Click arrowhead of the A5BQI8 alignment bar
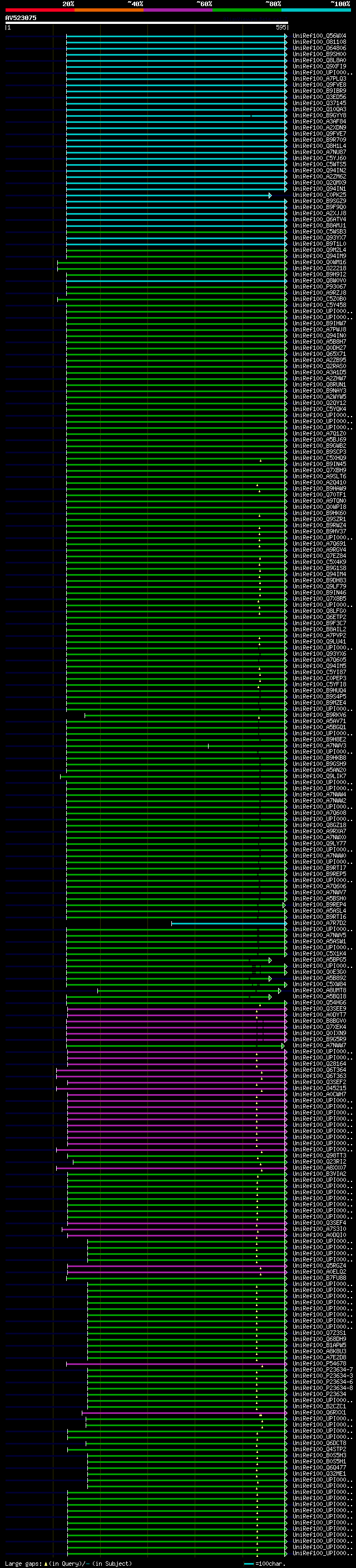Image resolution: width=356 pixels, height=1568 pixels. [x=270, y=997]
